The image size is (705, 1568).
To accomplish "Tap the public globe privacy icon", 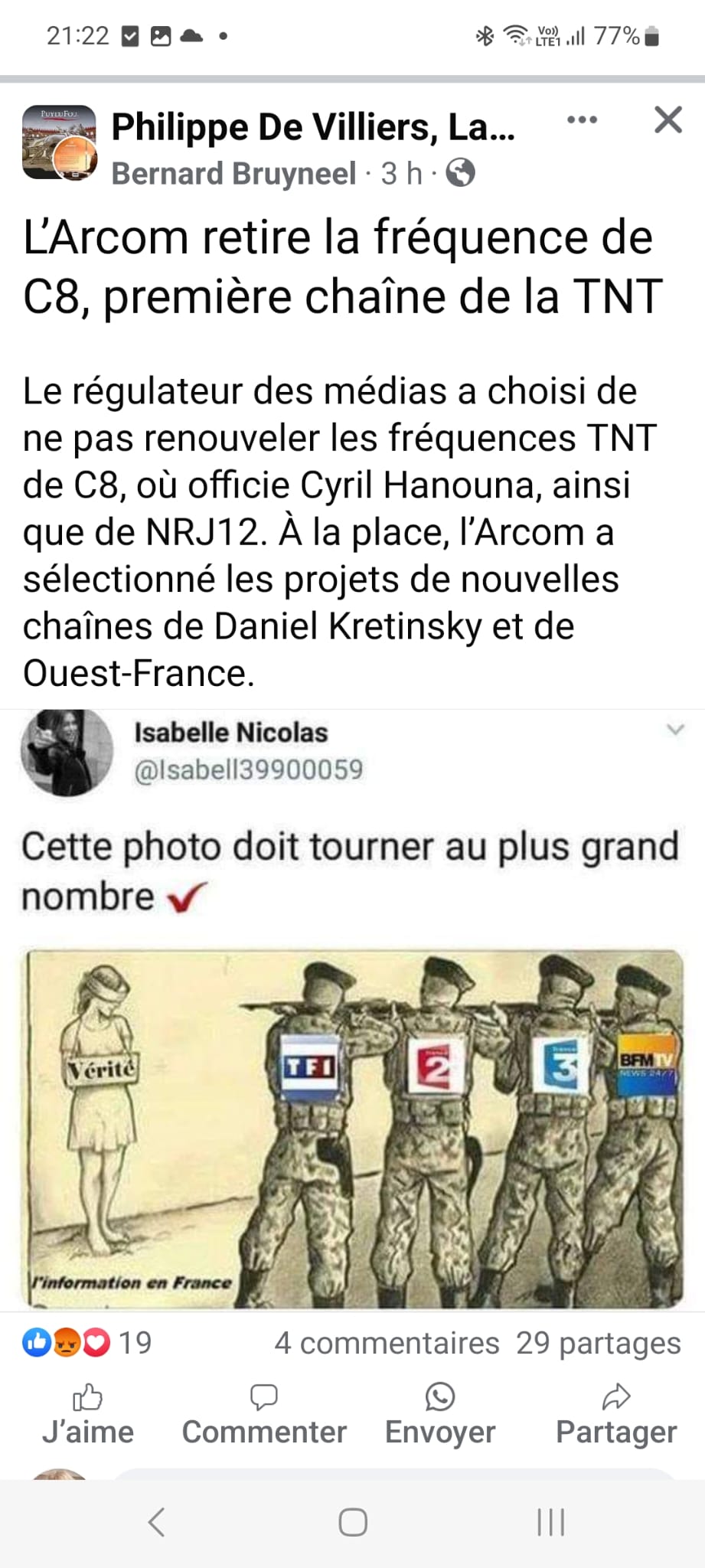I will click(460, 173).
